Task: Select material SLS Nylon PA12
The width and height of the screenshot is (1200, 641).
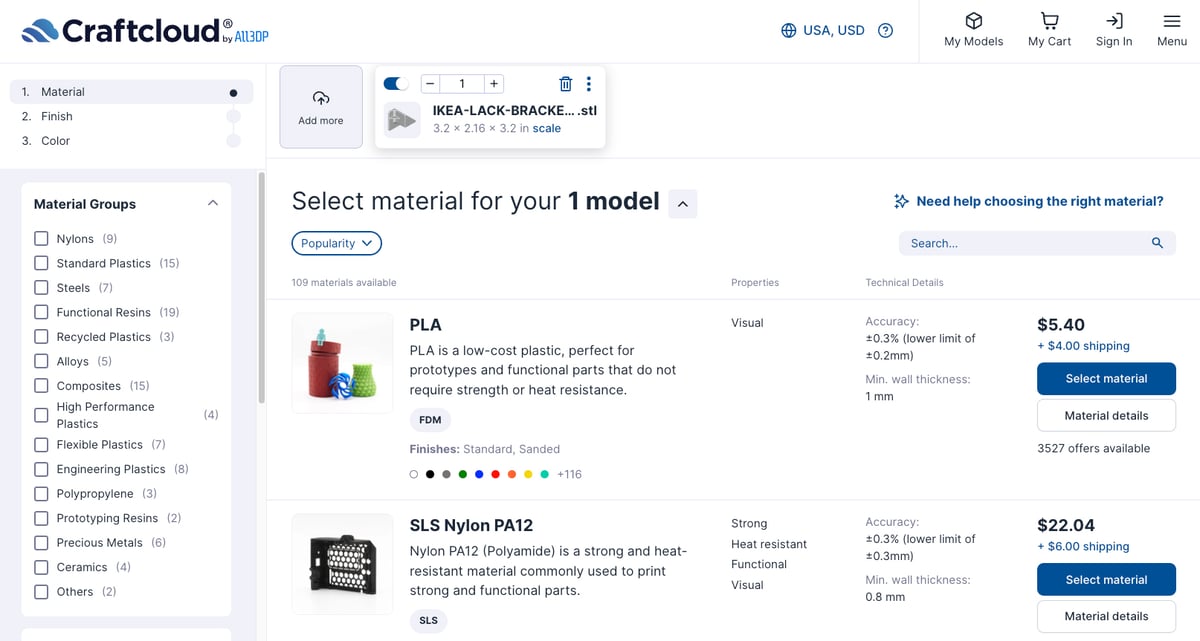Action: pyautogui.click(x=1106, y=580)
